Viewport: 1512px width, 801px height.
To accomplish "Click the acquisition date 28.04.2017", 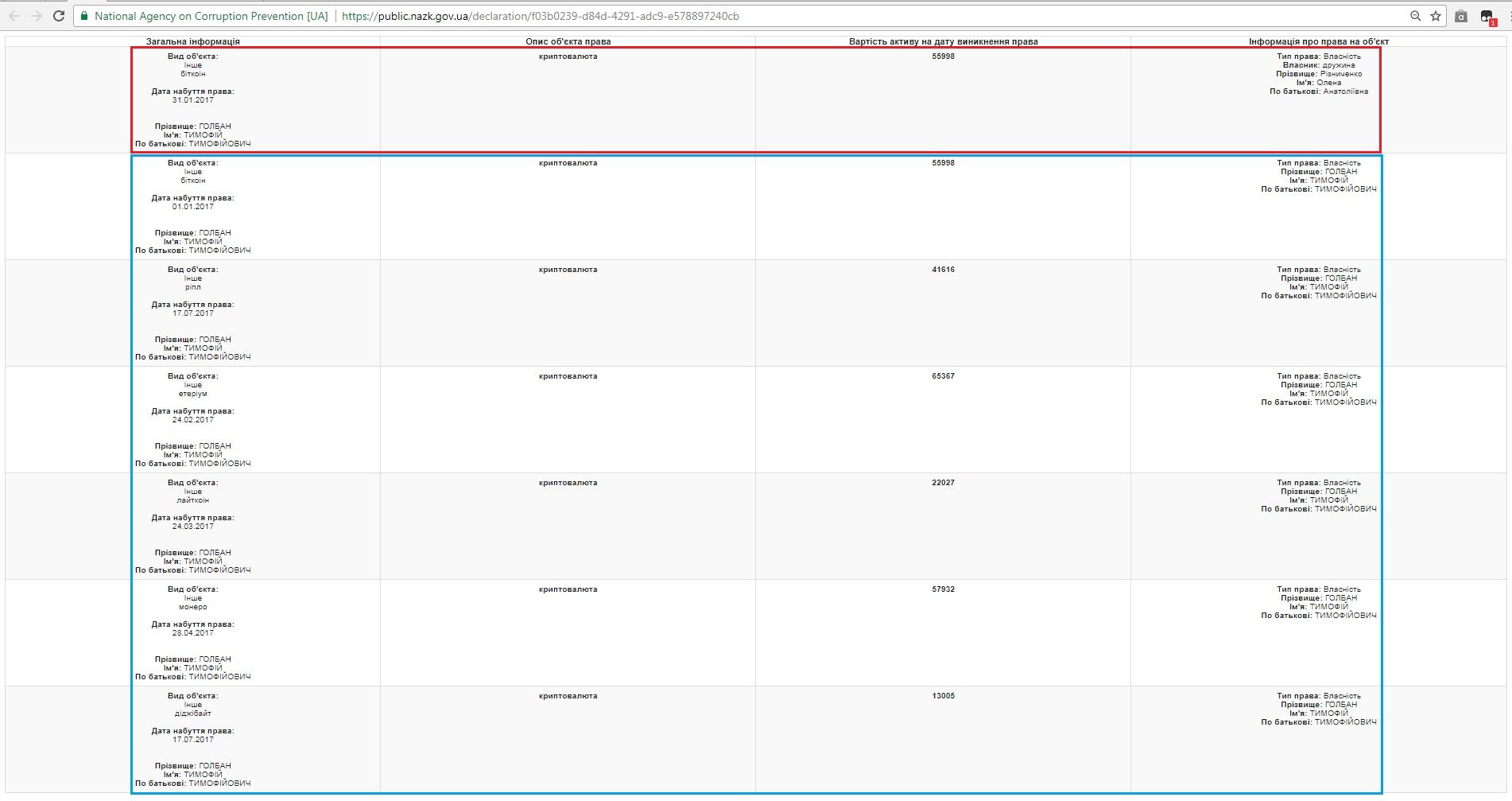I will (192, 633).
